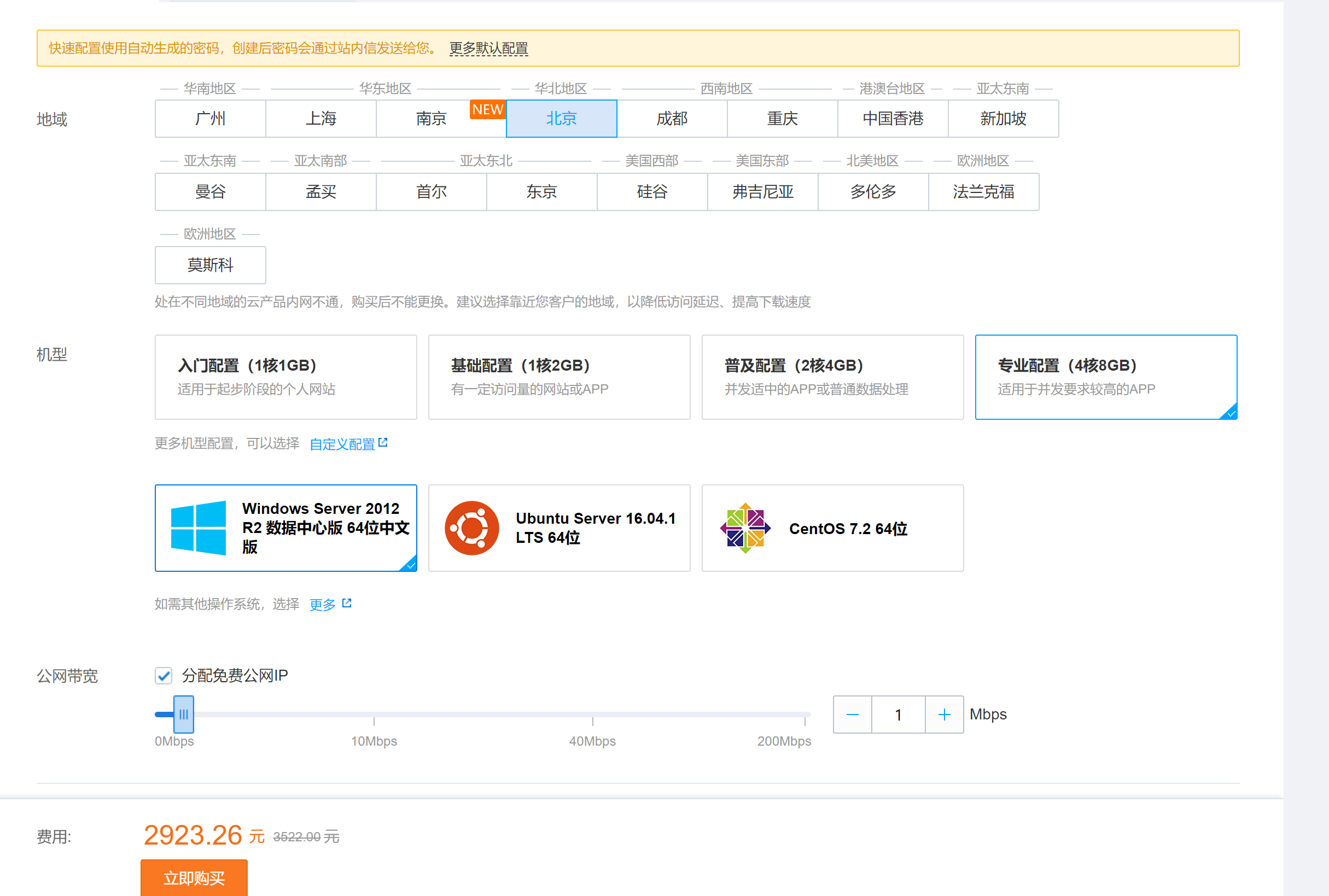This screenshot has height=896, width=1329.
Task: Click the bandwidth Mbps input field
Action: (x=898, y=715)
